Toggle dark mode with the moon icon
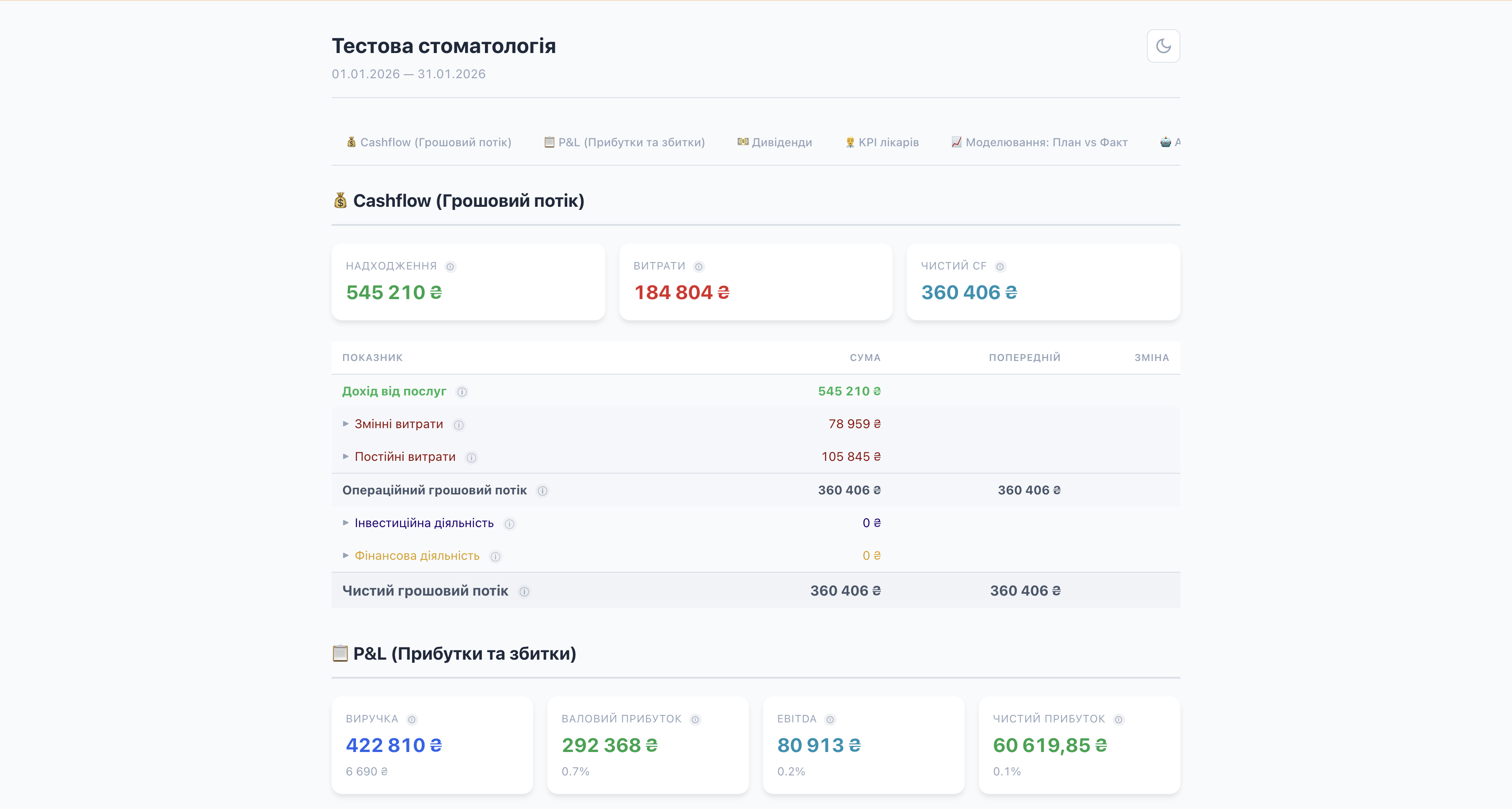 tap(1163, 46)
